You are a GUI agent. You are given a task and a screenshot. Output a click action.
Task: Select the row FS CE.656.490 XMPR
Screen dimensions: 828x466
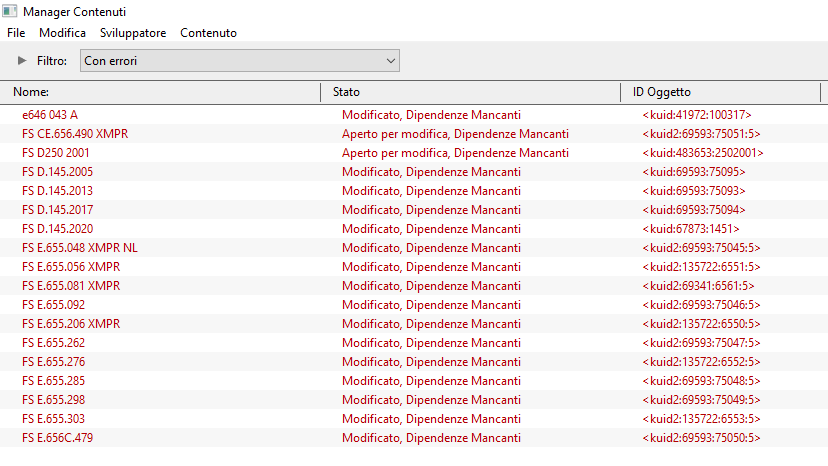(414, 134)
